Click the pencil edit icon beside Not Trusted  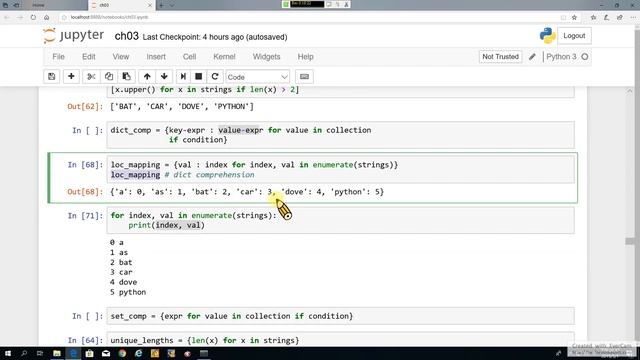pos(532,57)
